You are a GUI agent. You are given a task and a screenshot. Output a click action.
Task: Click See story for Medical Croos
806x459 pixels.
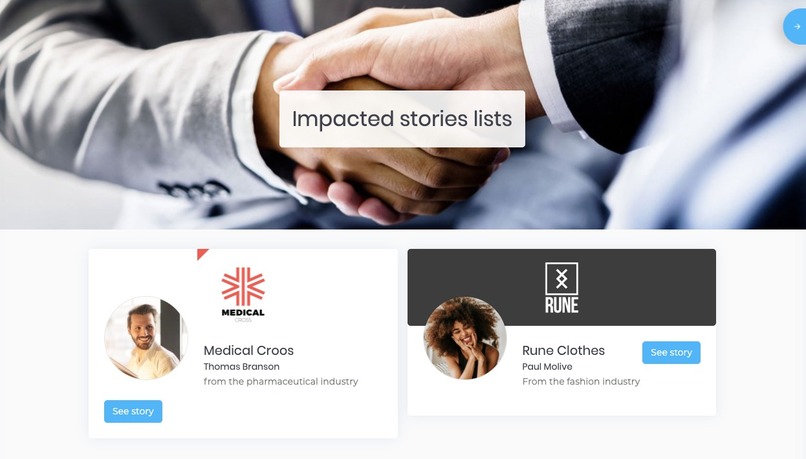[133, 411]
